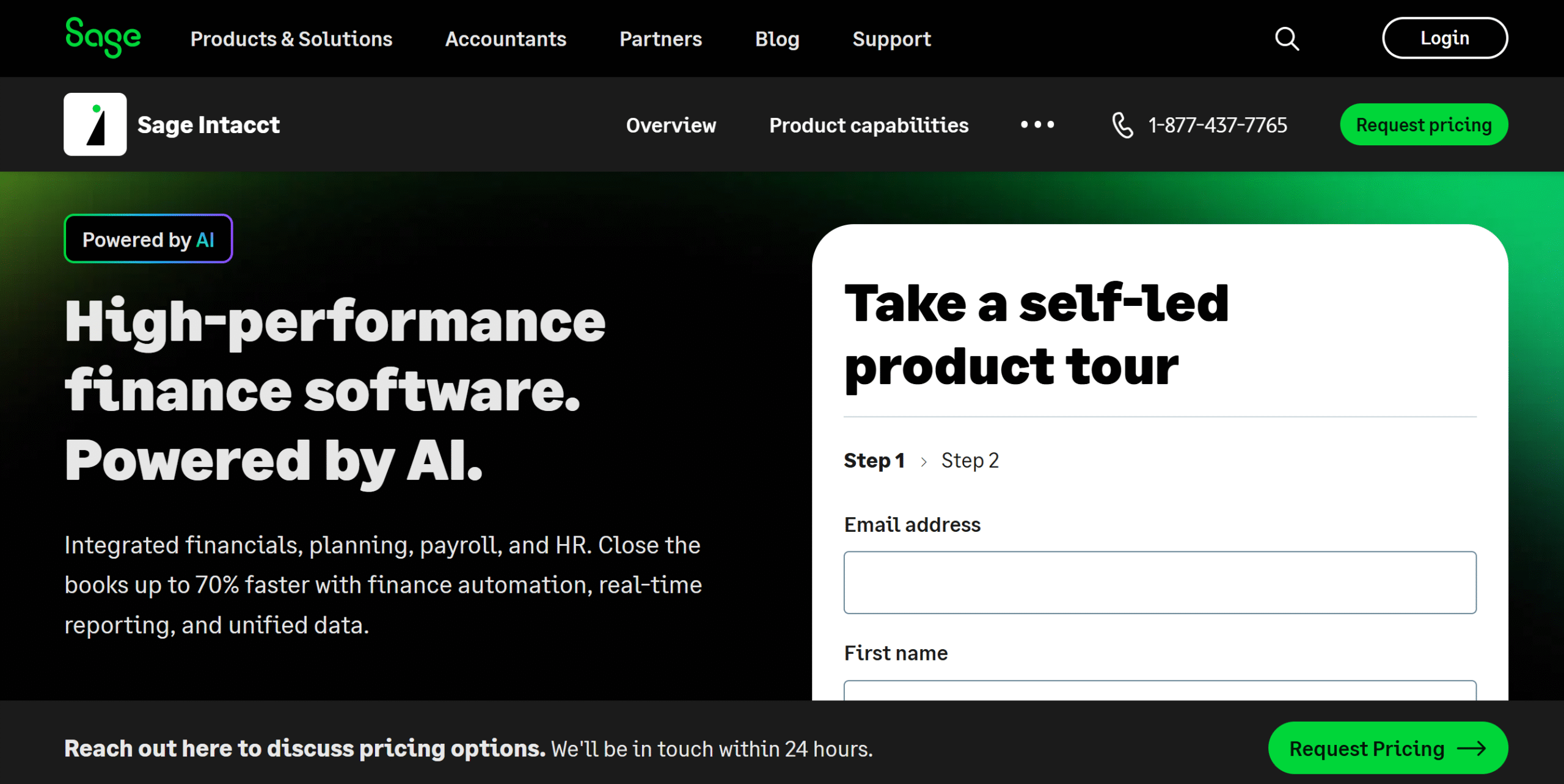Click the green Request pricing header button

coord(1424,125)
